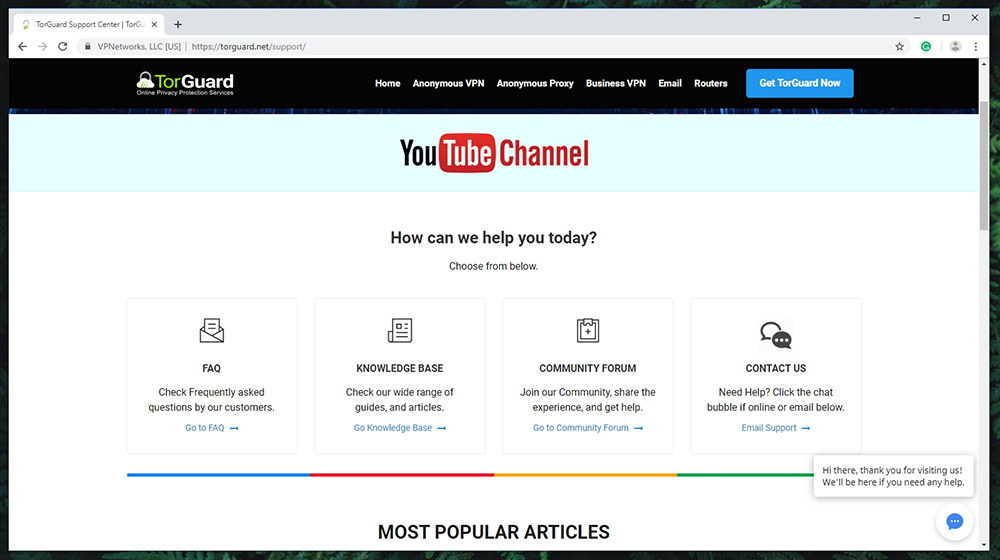The height and width of the screenshot is (560, 1000).
Task: Open the Anonymous VPN nav item
Action: (x=448, y=84)
